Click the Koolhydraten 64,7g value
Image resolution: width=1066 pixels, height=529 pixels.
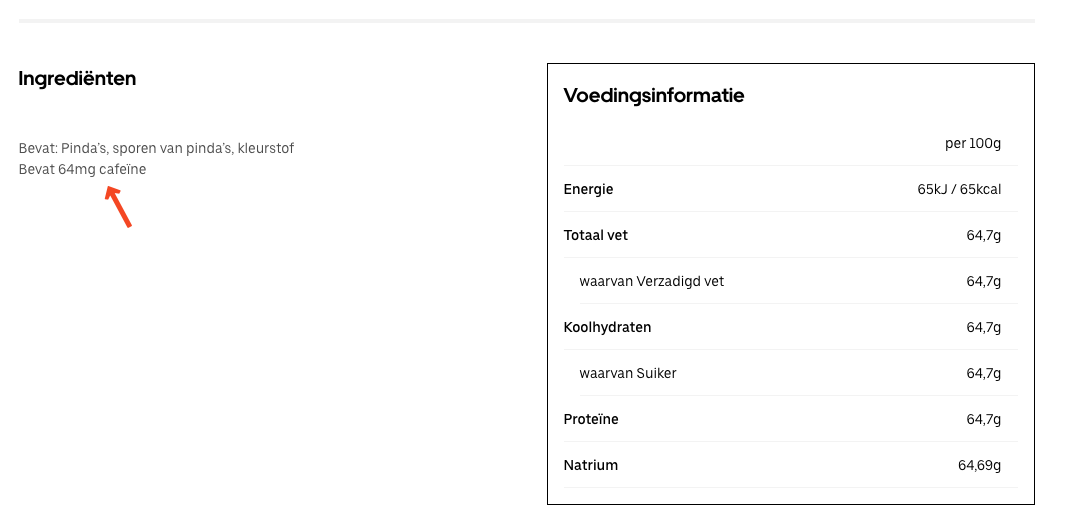[983, 327]
